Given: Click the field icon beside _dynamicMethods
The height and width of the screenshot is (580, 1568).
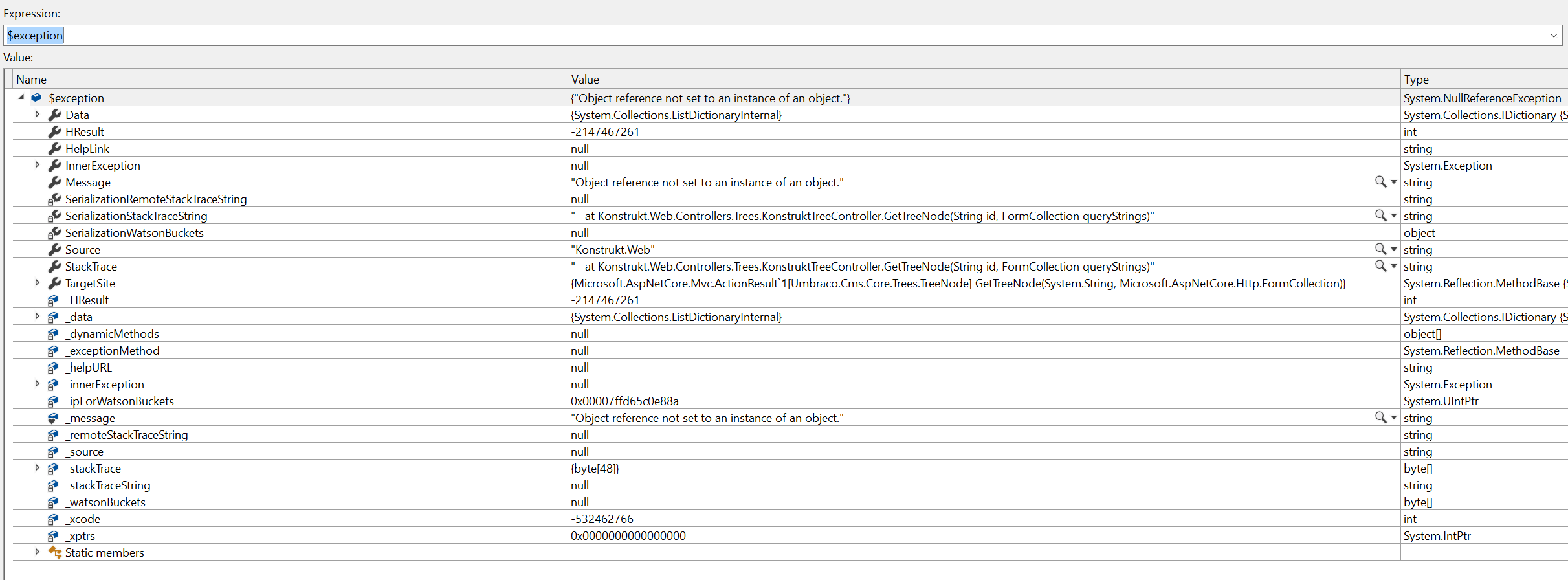Looking at the screenshot, I should click(54, 334).
